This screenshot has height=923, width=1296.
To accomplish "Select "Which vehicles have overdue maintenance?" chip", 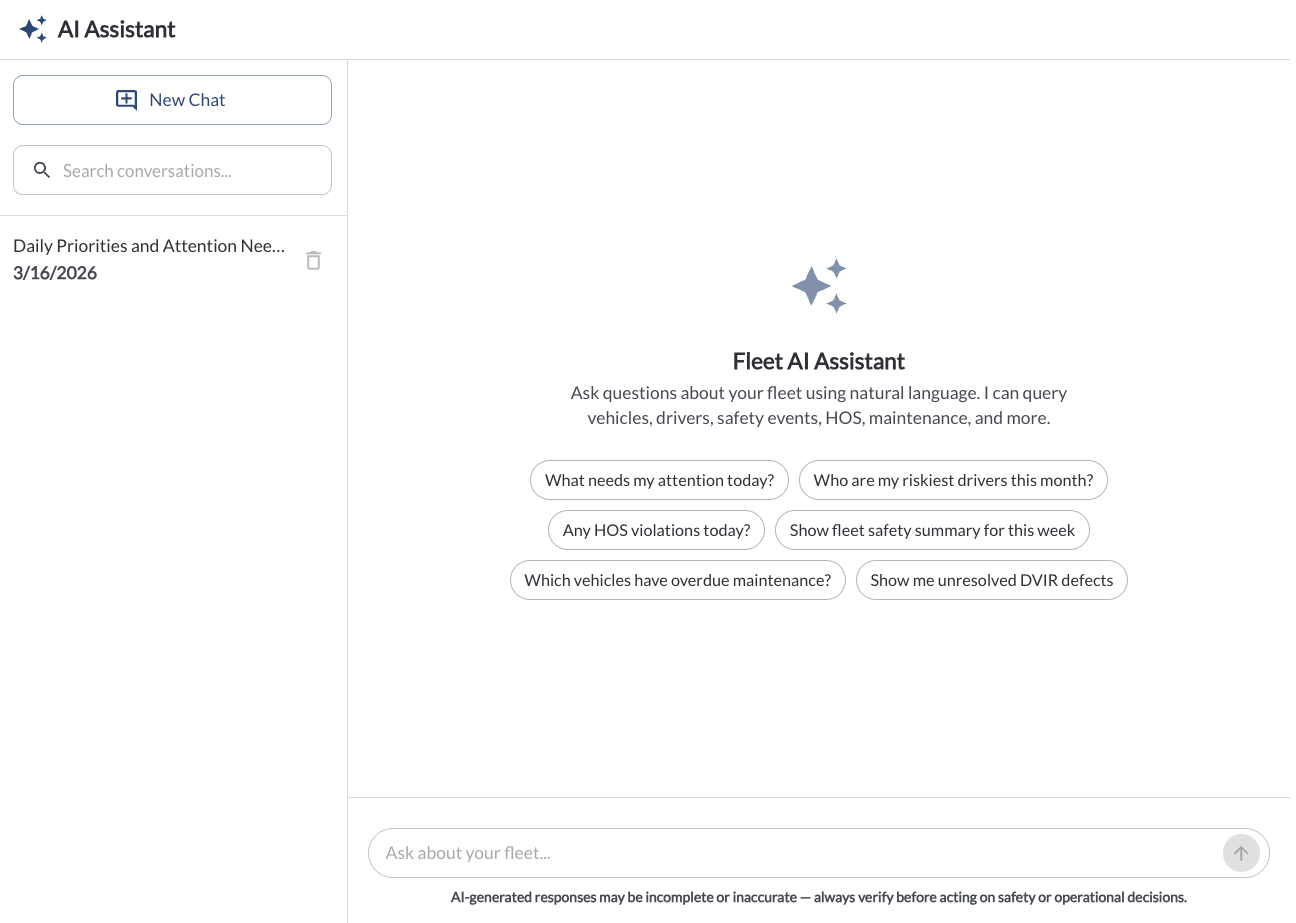I will (677, 580).
